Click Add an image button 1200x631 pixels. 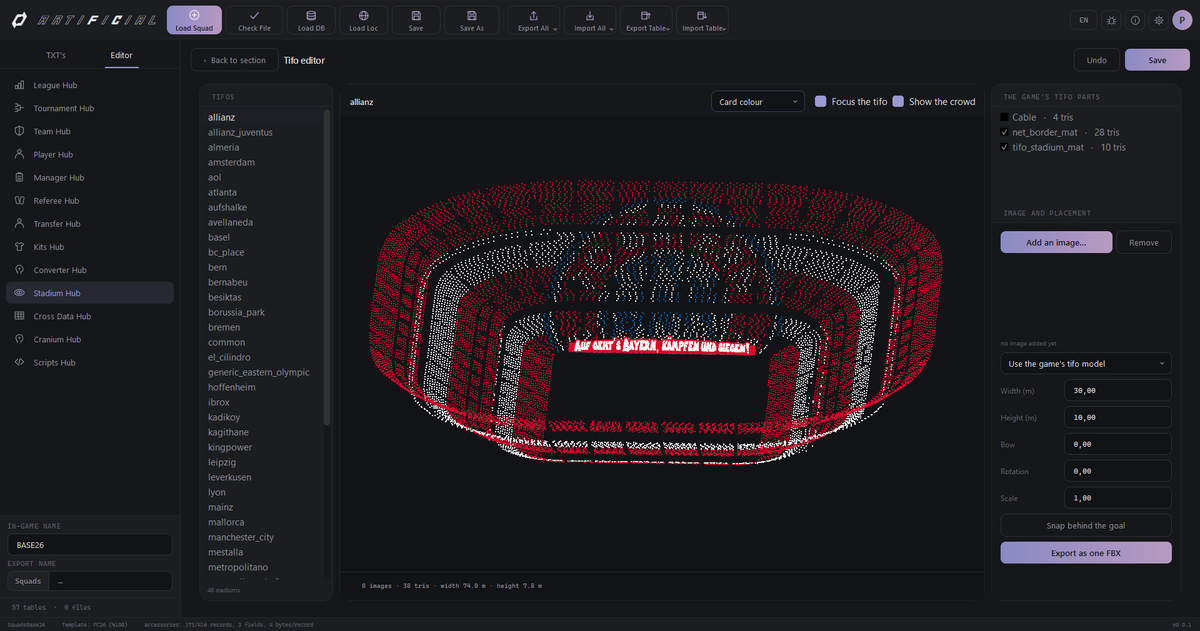click(x=1056, y=242)
